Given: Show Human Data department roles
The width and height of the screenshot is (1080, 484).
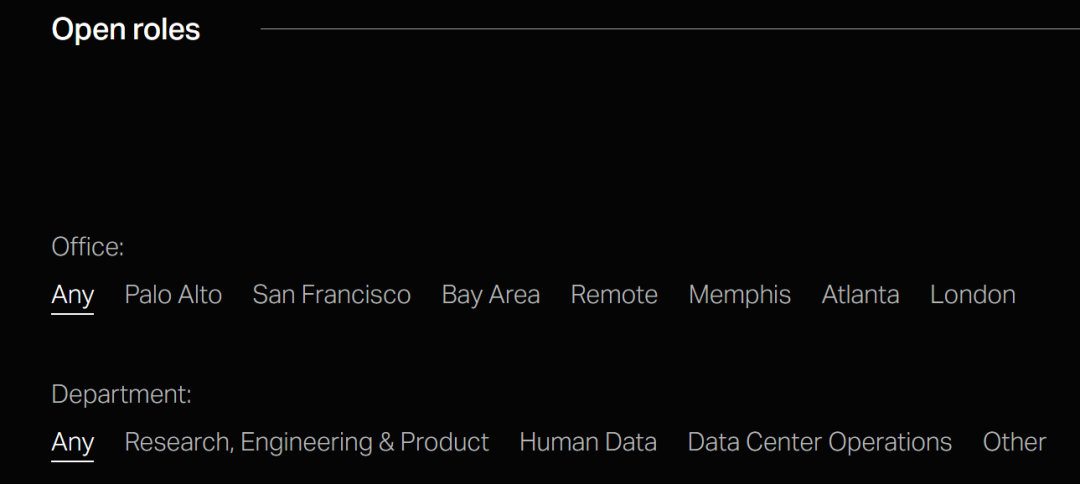Looking at the screenshot, I should [588, 442].
